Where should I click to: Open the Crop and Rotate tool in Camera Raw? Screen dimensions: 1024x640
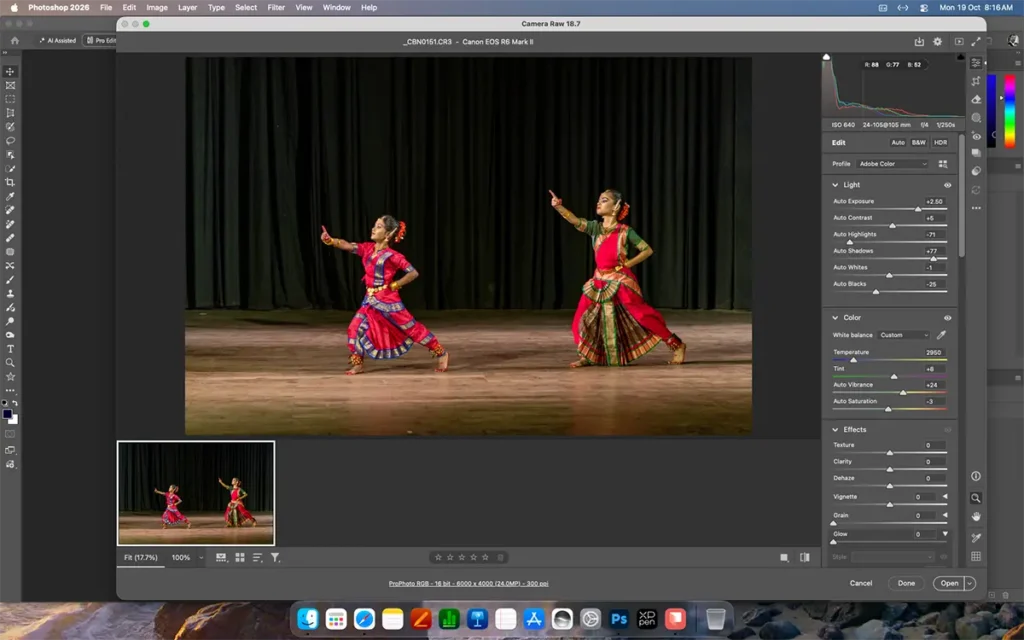click(x=976, y=81)
